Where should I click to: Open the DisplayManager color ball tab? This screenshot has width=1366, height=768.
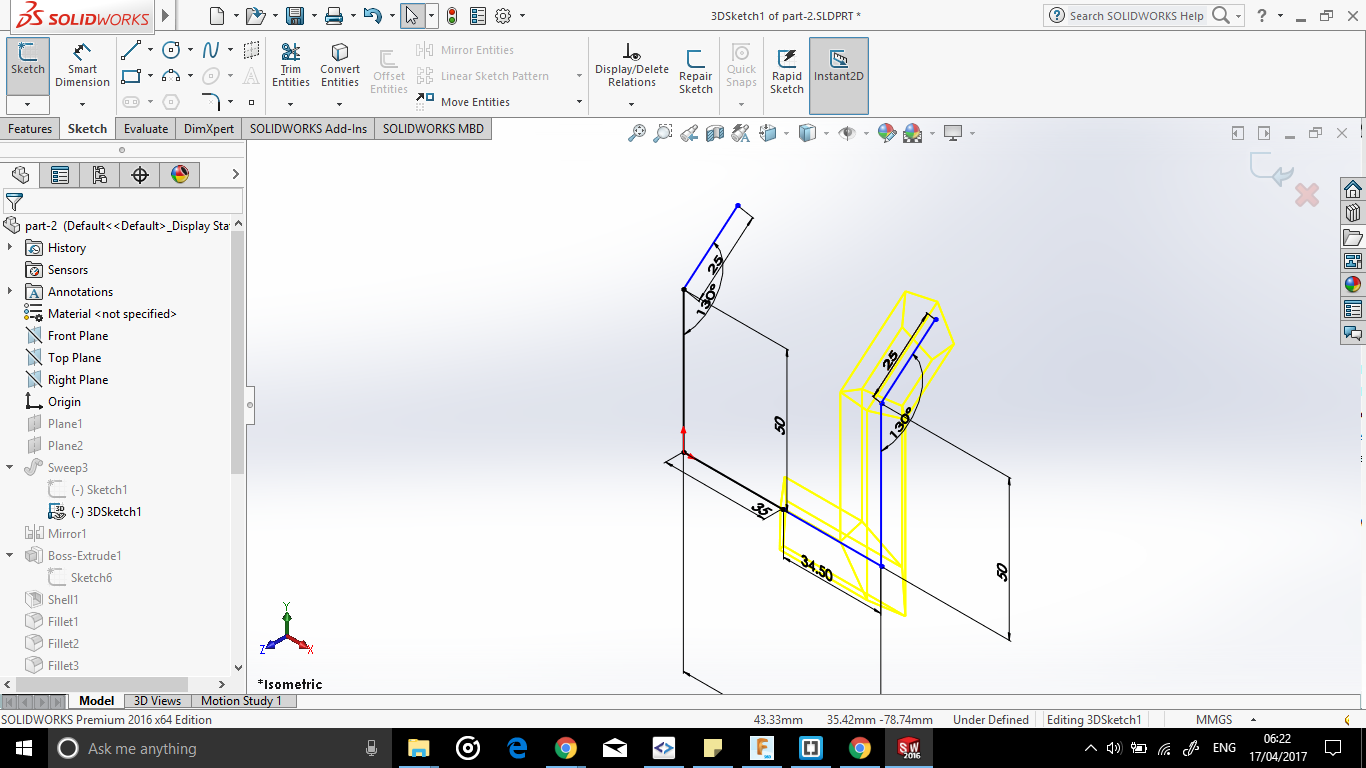tap(180, 175)
